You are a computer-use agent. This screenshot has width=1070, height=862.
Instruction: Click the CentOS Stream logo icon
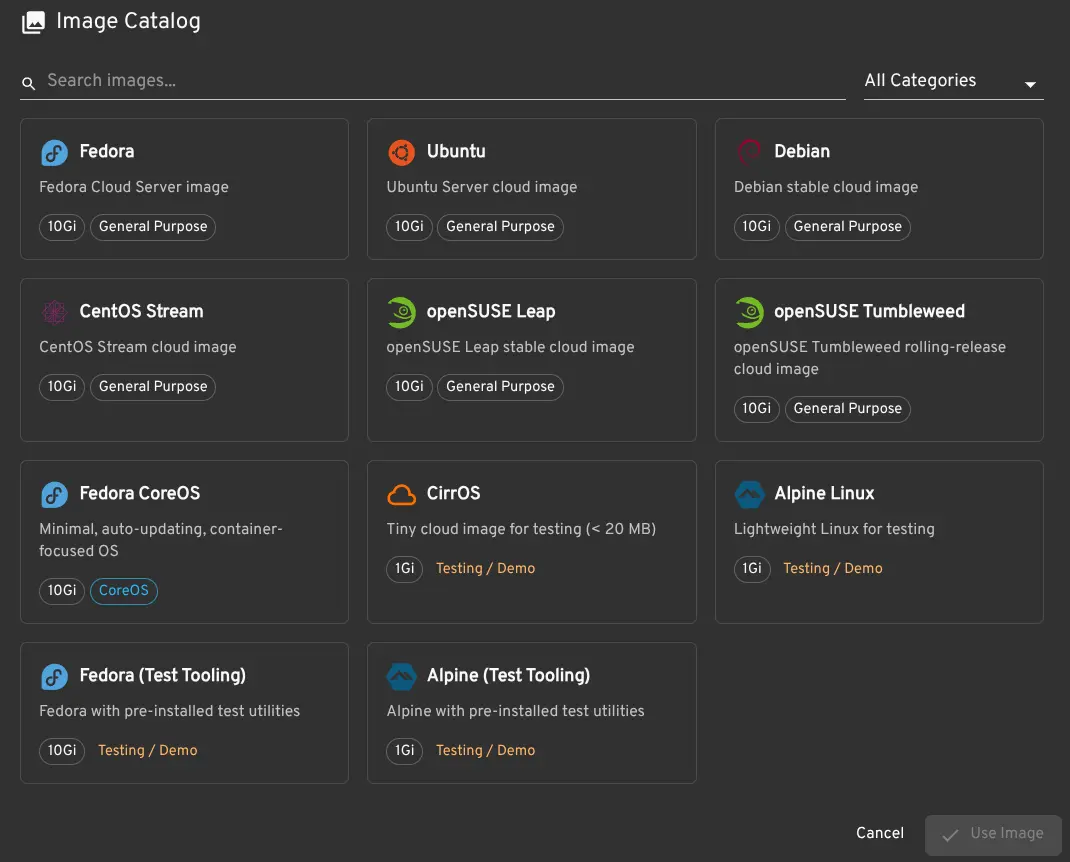point(55,313)
